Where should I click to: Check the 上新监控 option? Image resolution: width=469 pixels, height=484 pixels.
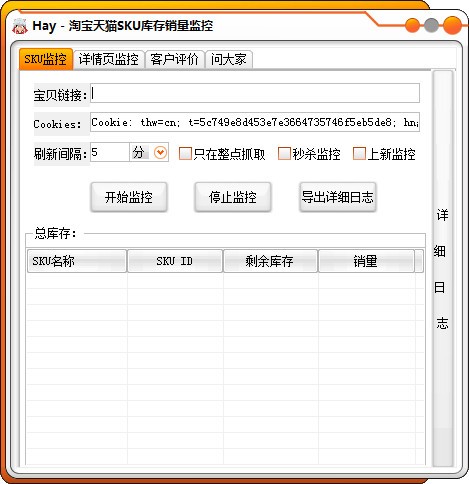click(359, 154)
